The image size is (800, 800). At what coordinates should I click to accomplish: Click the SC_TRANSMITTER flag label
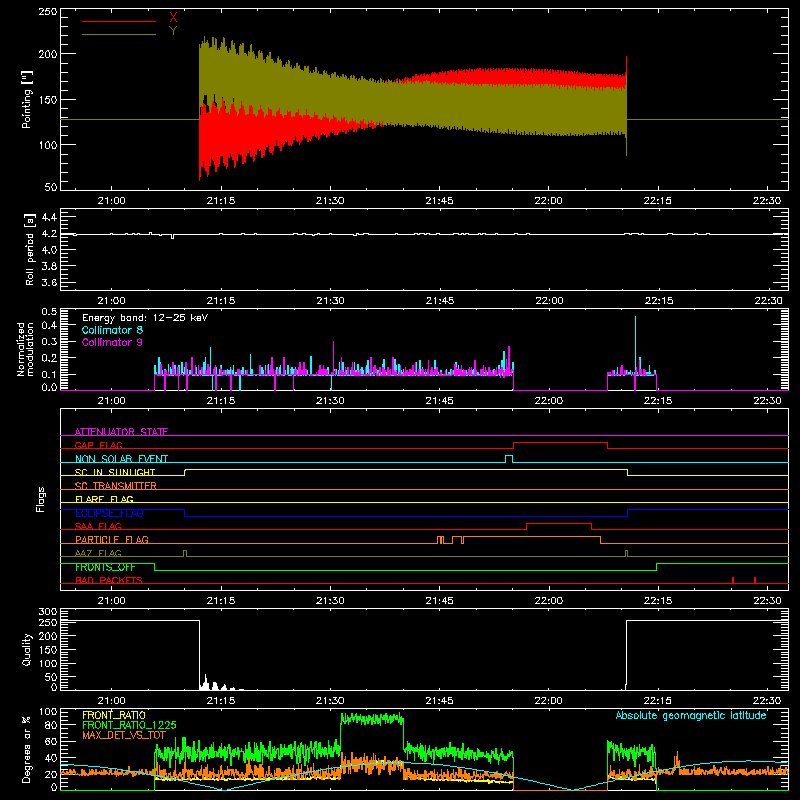[116, 486]
